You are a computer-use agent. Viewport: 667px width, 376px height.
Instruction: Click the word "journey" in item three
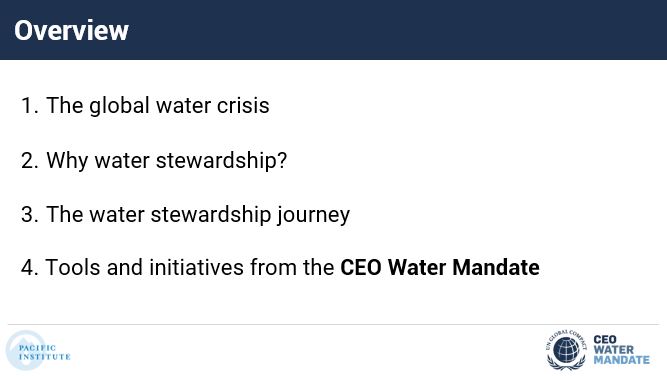(314, 215)
